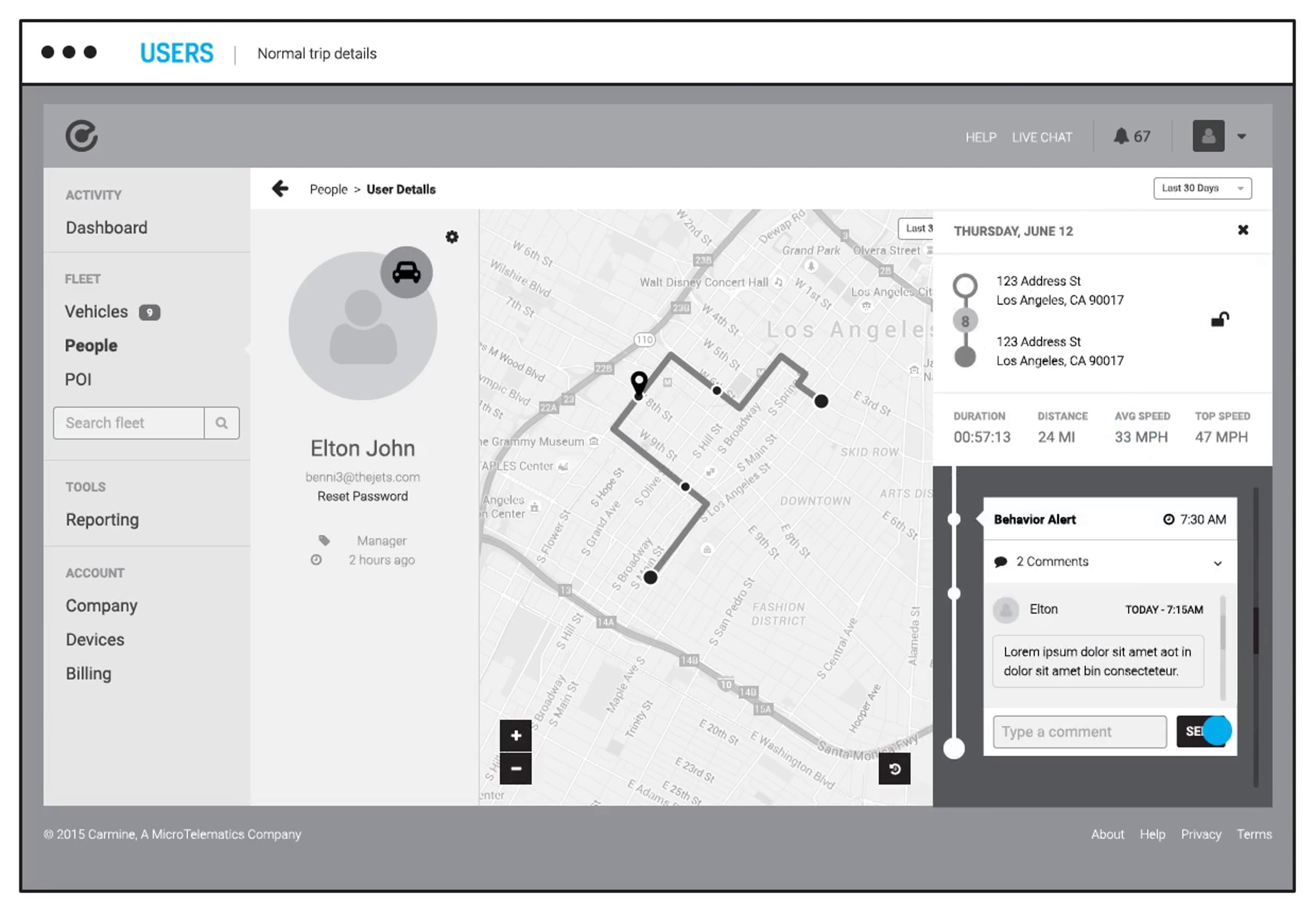Open Reporting from the Tools section

click(103, 519)
